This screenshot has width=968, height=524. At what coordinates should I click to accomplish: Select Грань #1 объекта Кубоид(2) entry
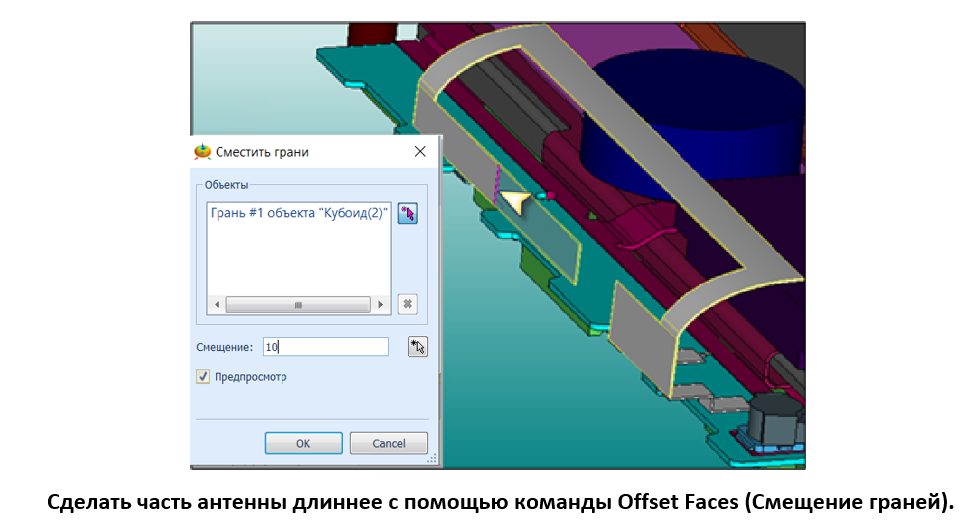[298, 213]
